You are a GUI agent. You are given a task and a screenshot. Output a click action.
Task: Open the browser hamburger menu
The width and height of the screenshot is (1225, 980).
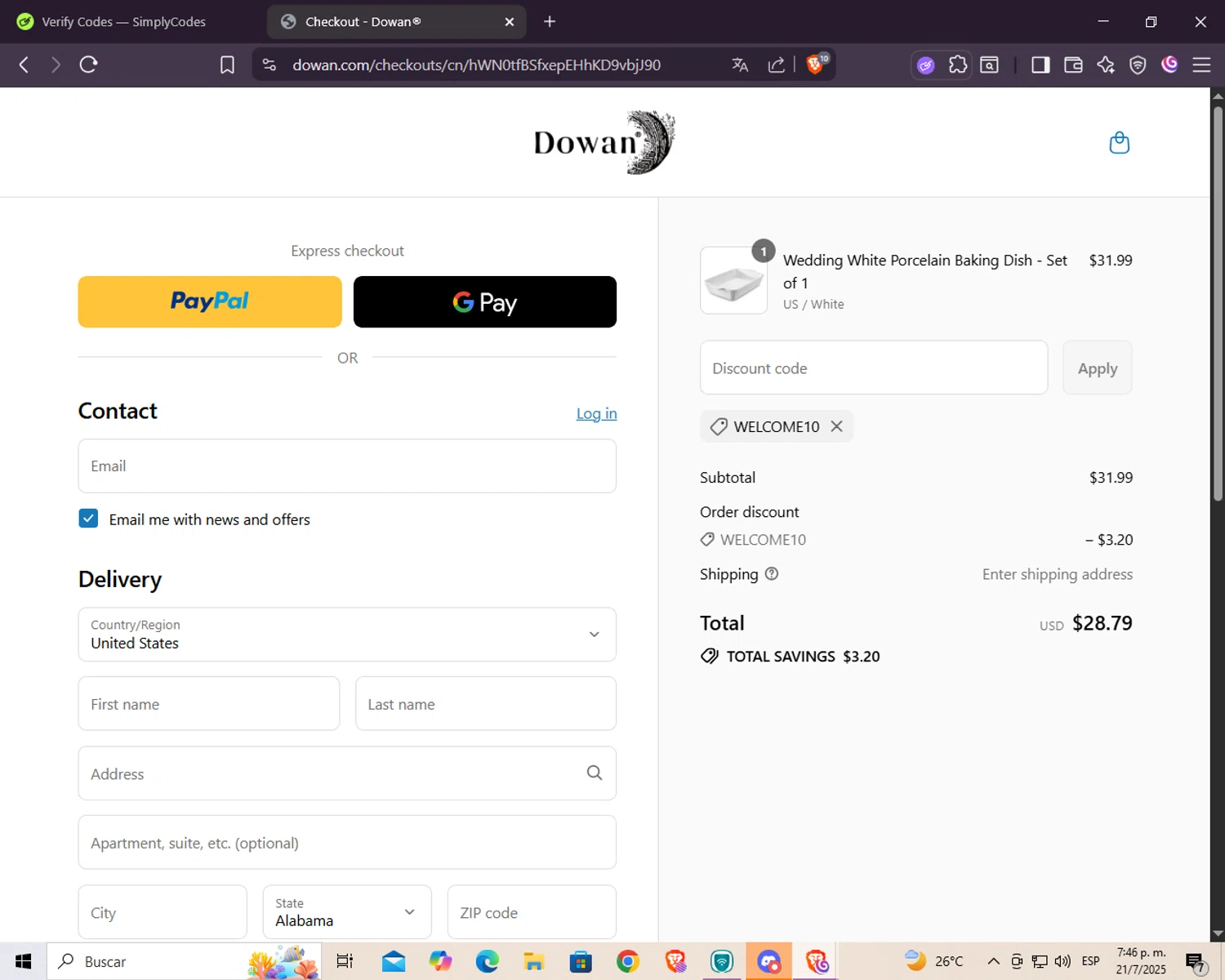pos(1201,65)
